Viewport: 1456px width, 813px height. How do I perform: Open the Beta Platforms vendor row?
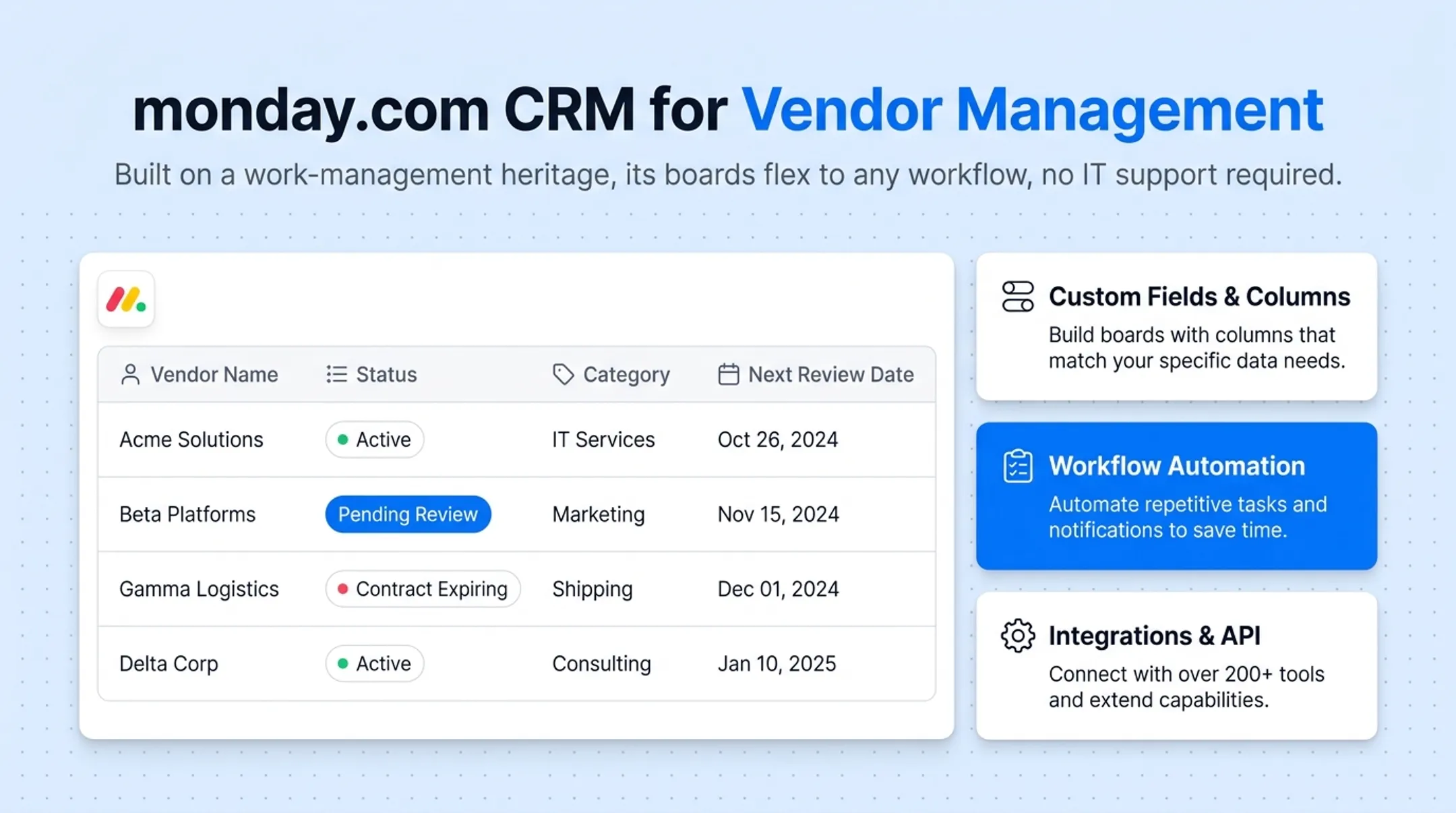coord(516,514)
